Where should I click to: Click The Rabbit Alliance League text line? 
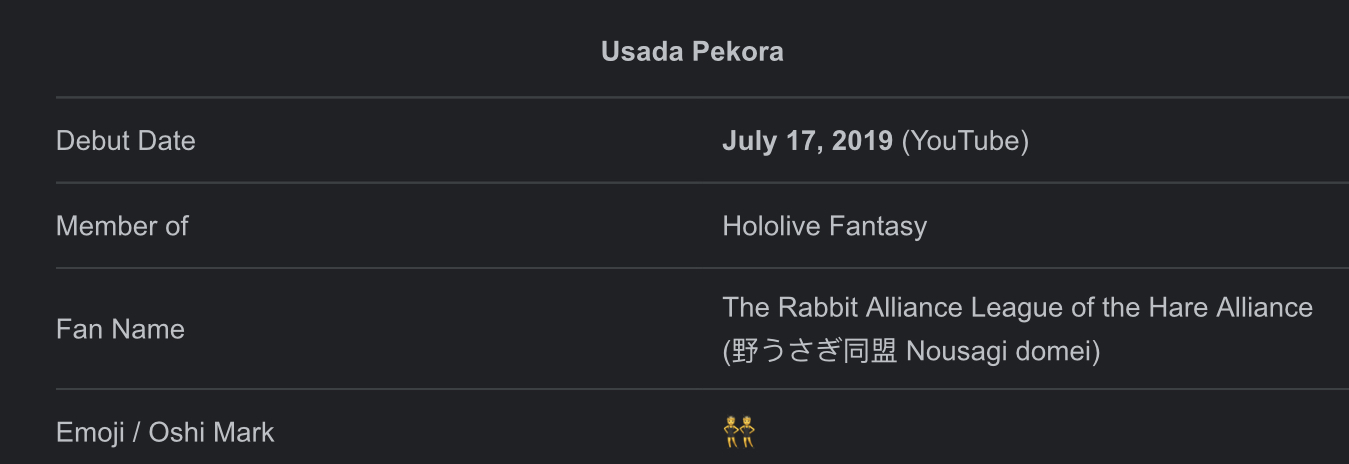1017,307
